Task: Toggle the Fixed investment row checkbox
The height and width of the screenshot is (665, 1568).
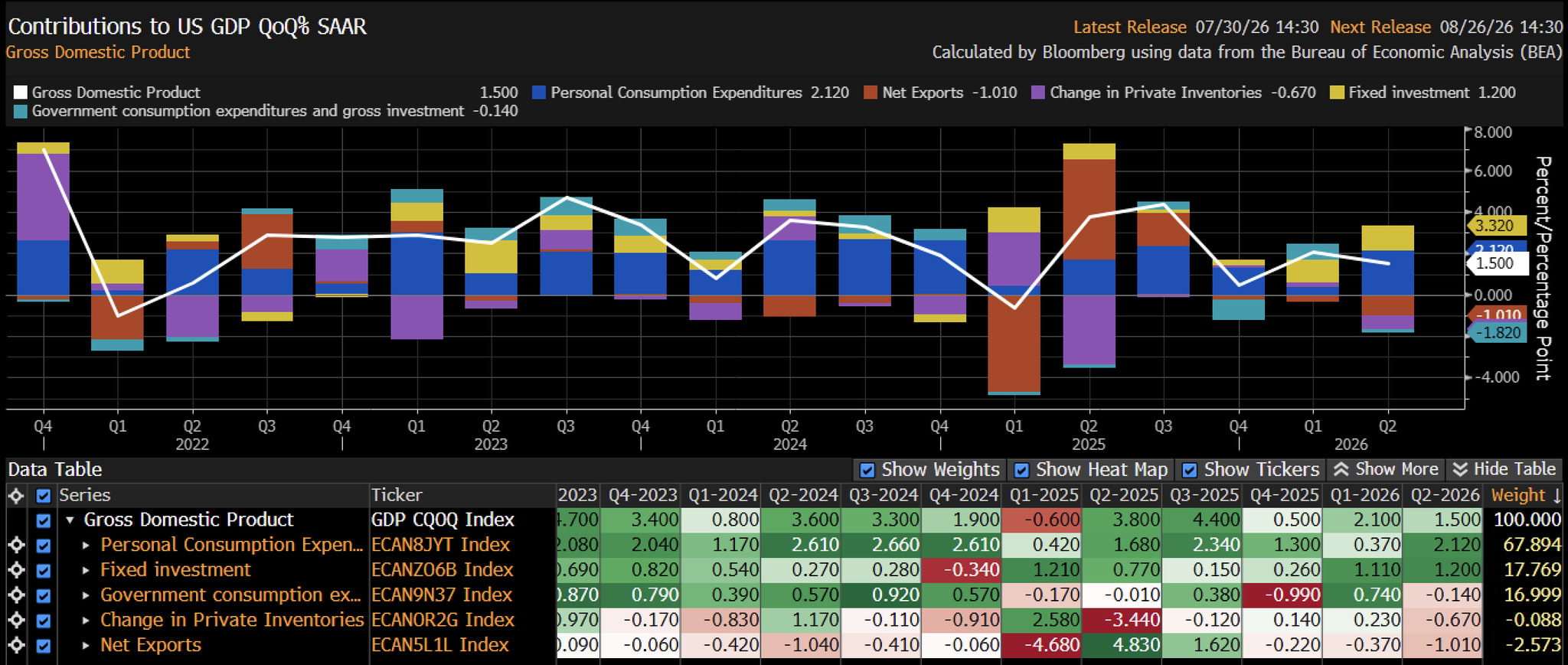Action: coord(44,570)
